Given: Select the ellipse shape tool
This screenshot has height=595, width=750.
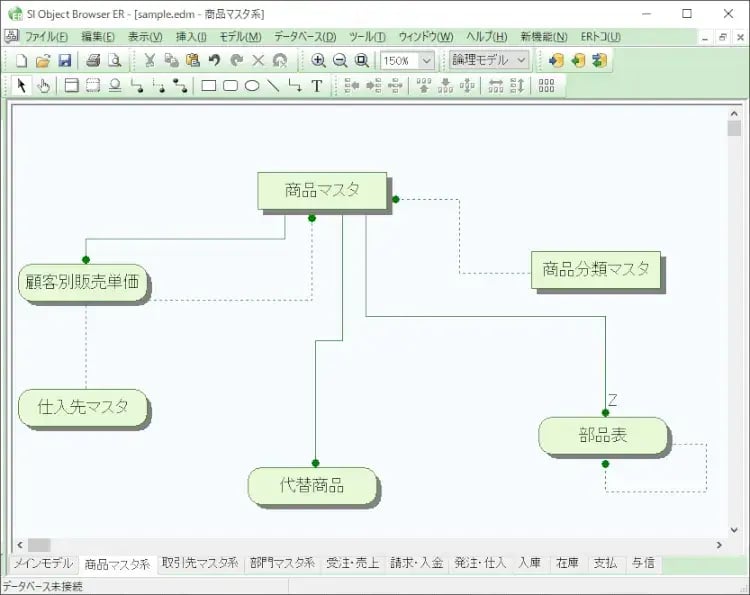Looking at the screenshot, I should [252, 86].
